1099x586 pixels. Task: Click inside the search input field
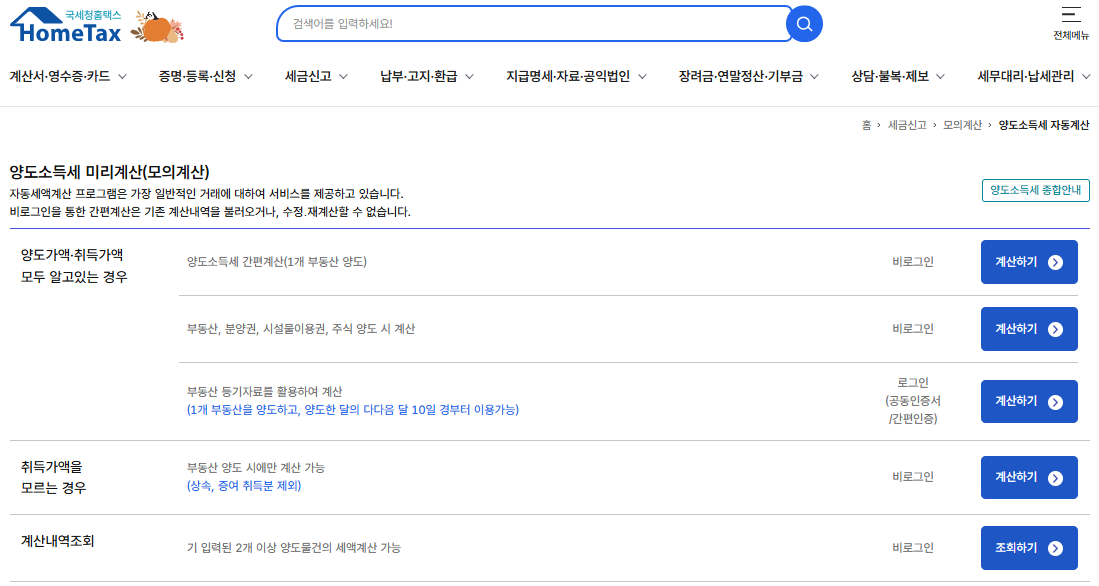click(530, 25)
